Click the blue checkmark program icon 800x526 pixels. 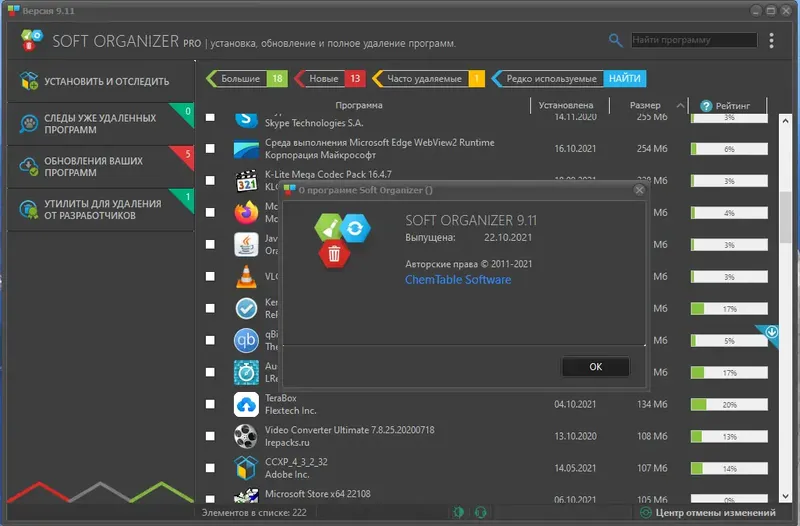click(x=246, y=308)
